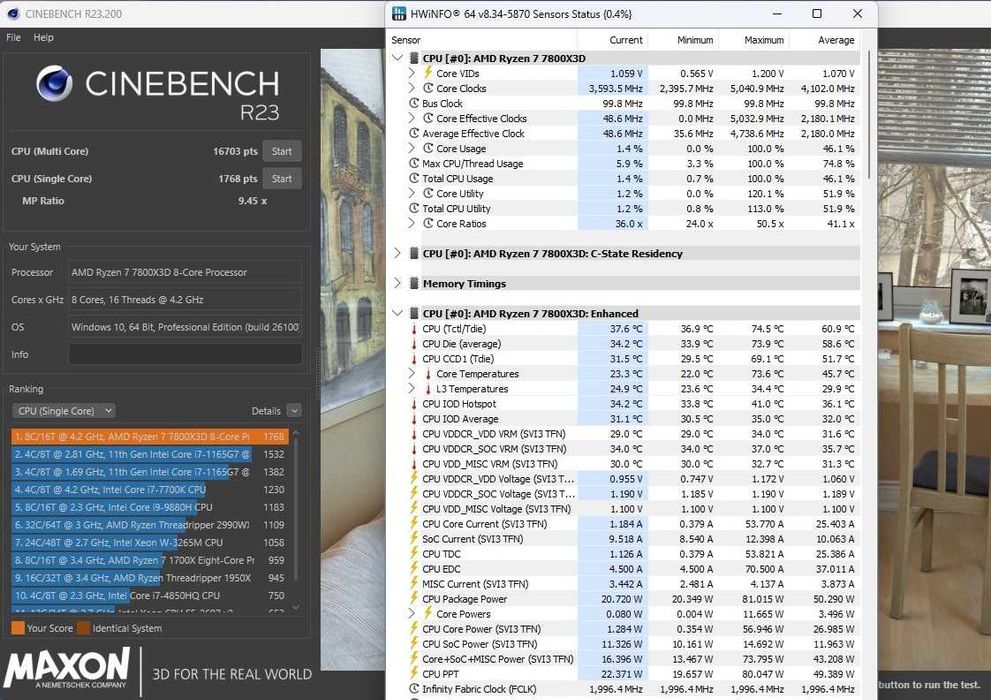Click the lightning icon beside CPU VDDCR_VDD Voltage
This screenshot has height=700, width=991.
414,478
